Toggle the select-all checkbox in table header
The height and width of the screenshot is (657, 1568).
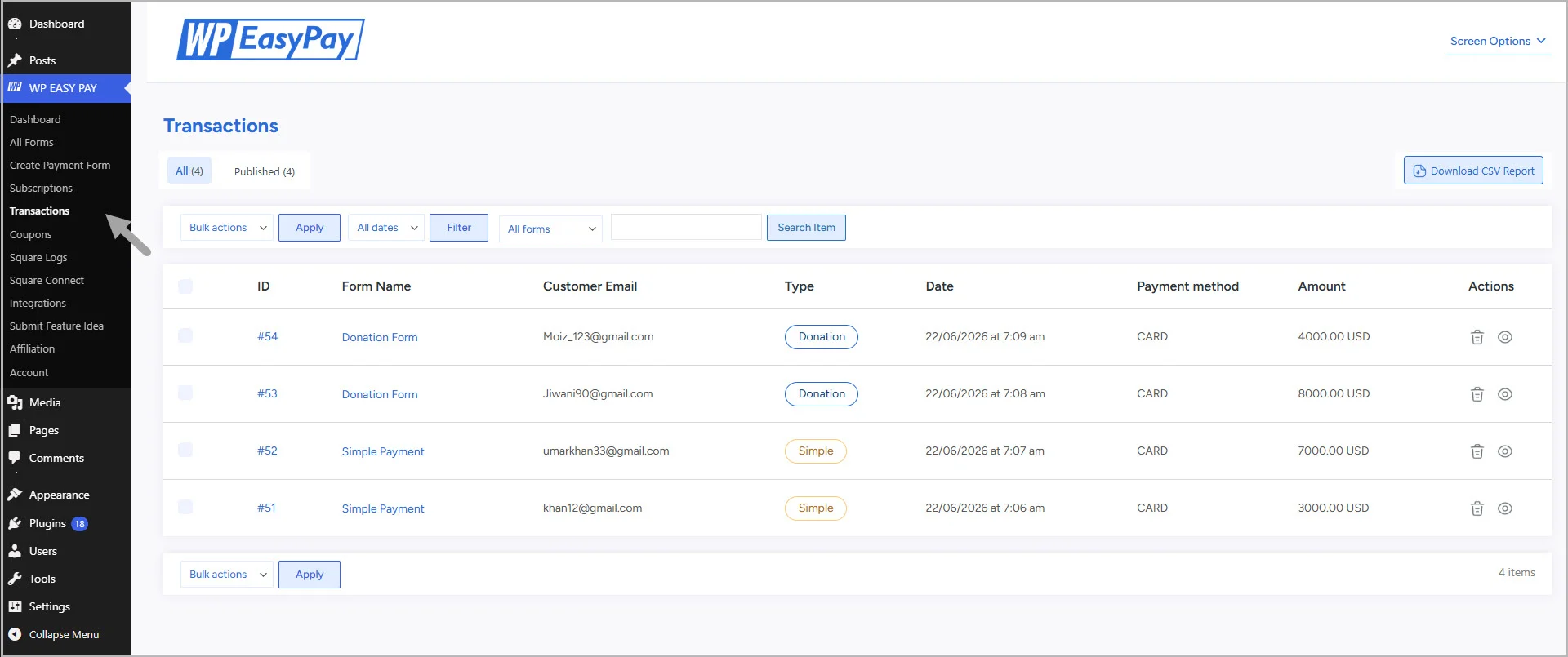coord(185,286)
